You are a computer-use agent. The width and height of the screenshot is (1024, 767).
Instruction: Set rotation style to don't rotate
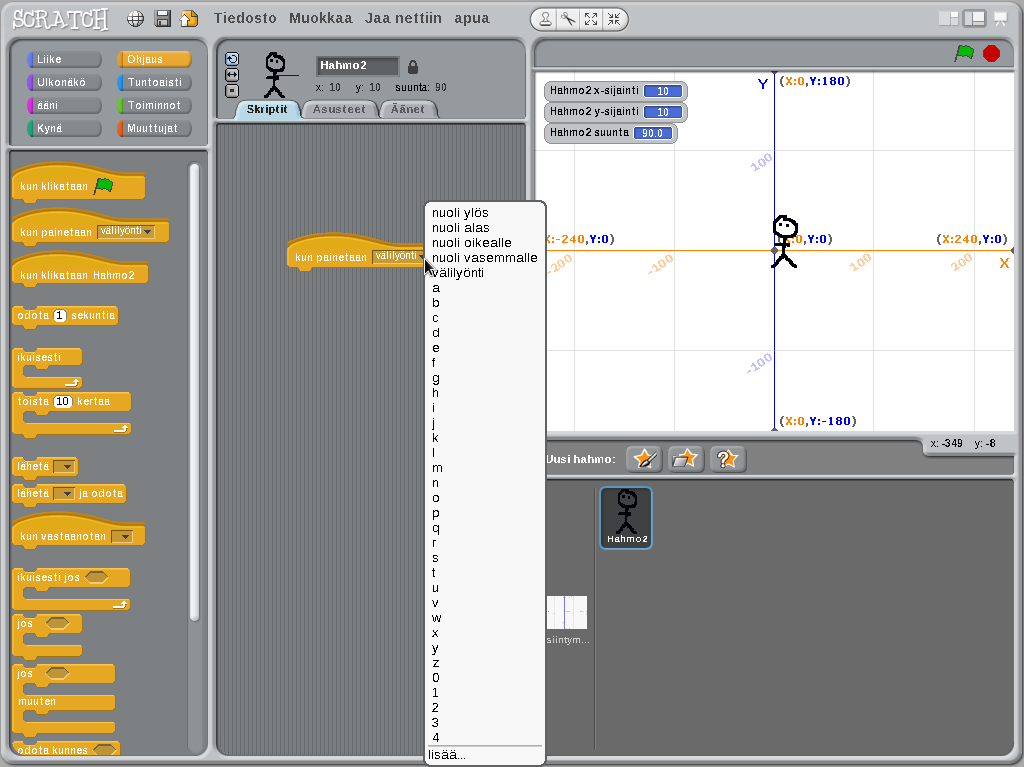click(x=232, y=91)
